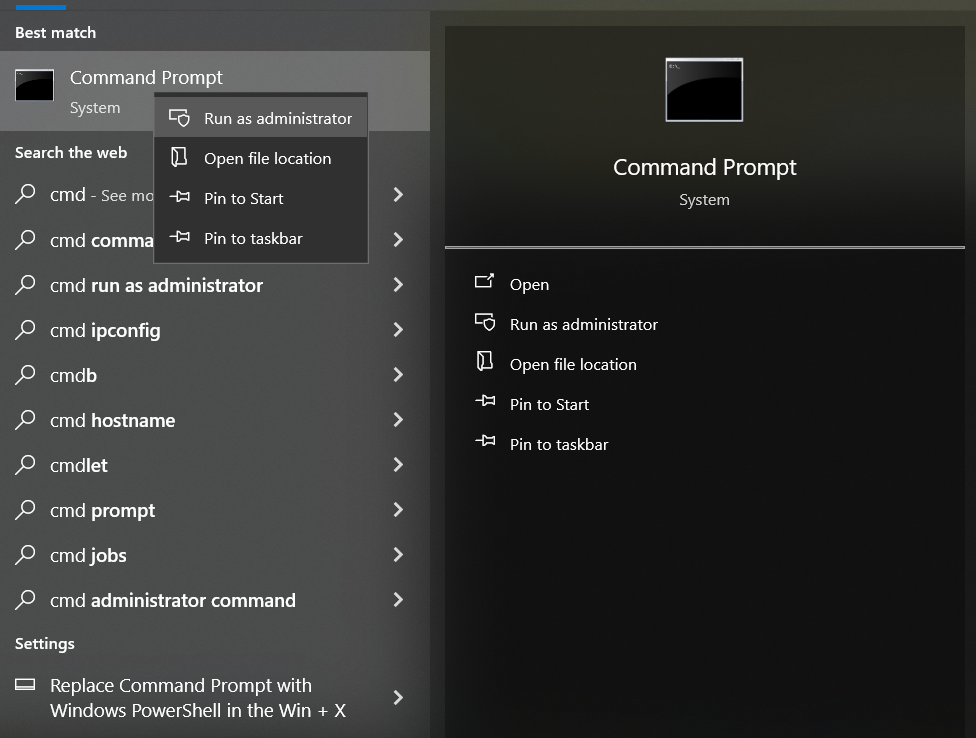
Task: Select Pin to Start in context menu
Action: 261,198
